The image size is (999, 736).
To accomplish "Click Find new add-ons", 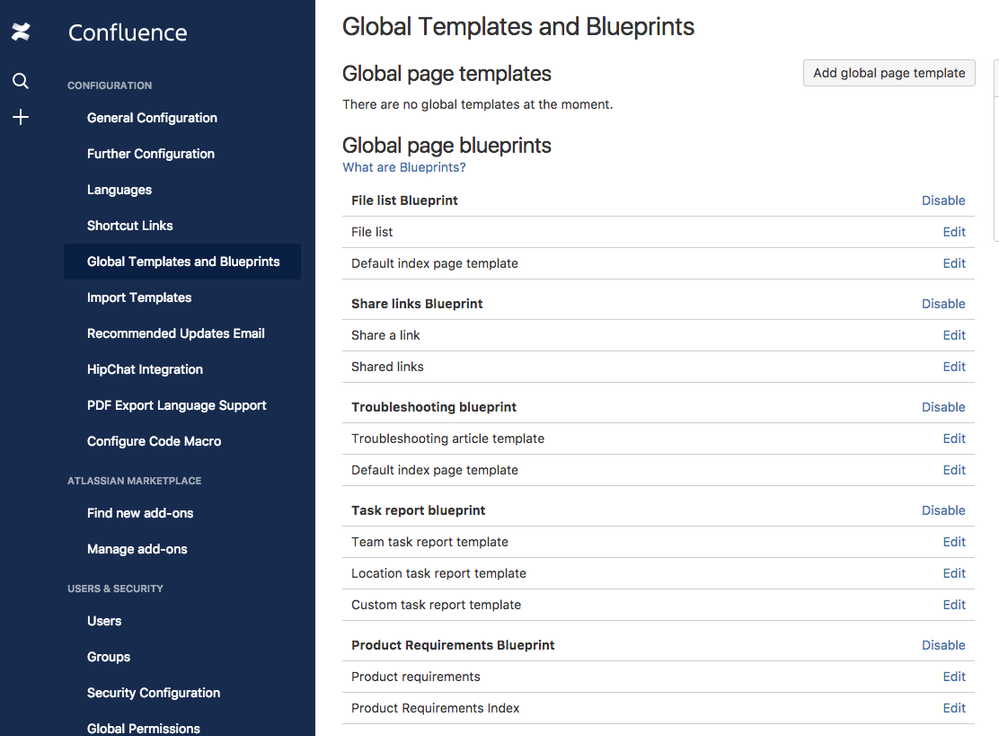I will [140, 513].
